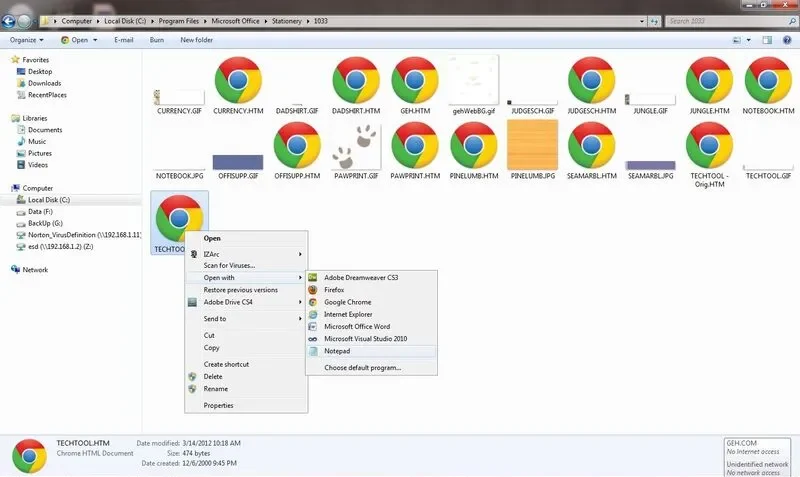Click Restore previous versions
The height and width of the screenshot is (477, 800).
point(246,290)
